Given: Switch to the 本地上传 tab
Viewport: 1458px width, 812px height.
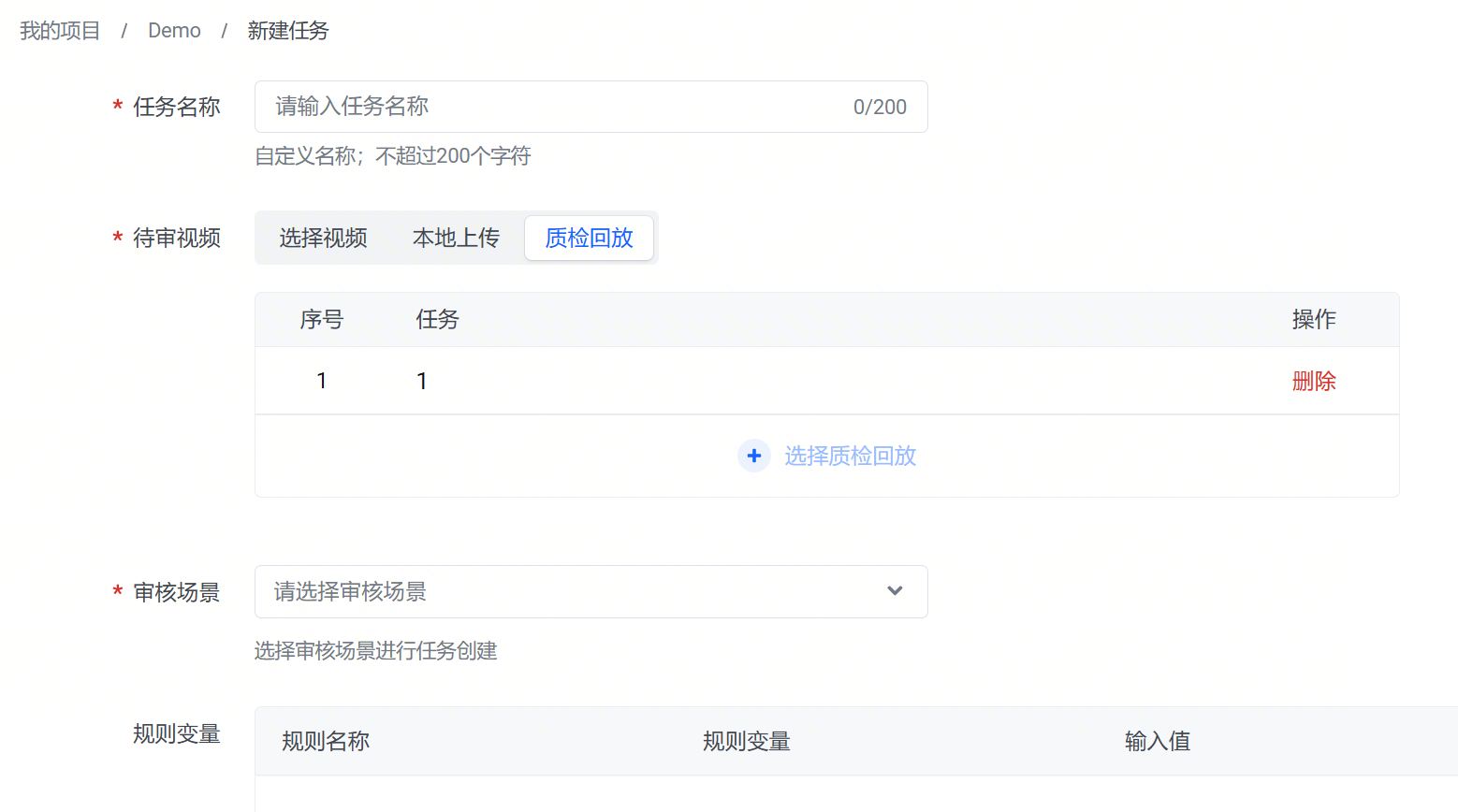Looking at the screenshot, I should coord(456,238).
